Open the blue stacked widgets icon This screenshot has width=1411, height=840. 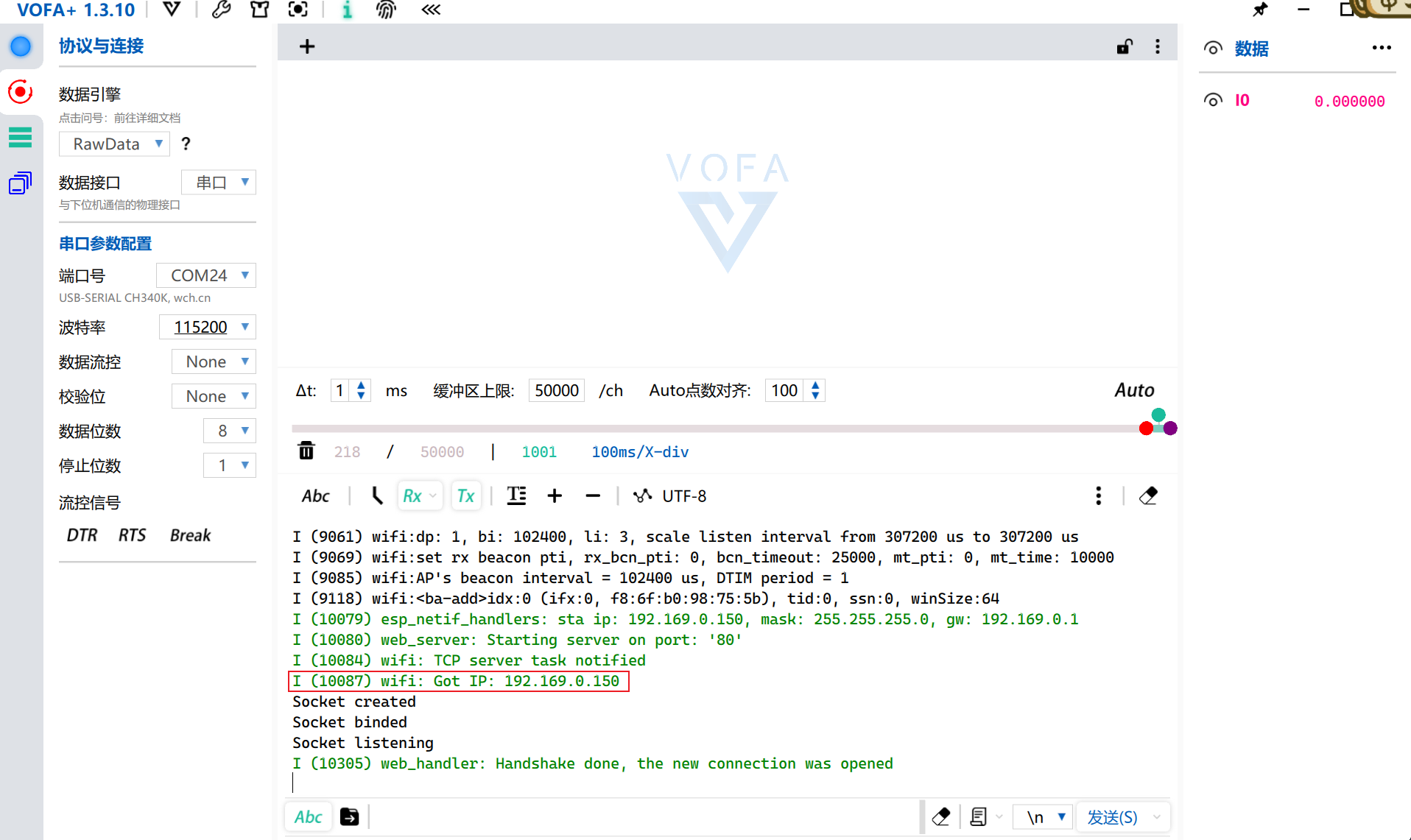coord(21,183)
